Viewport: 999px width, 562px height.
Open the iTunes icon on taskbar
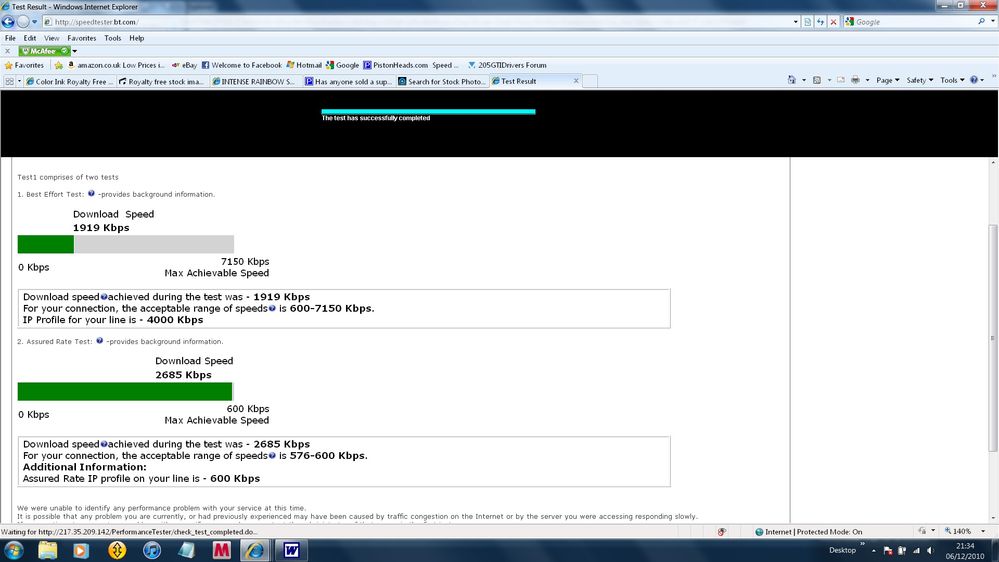(x=152, y=550)
